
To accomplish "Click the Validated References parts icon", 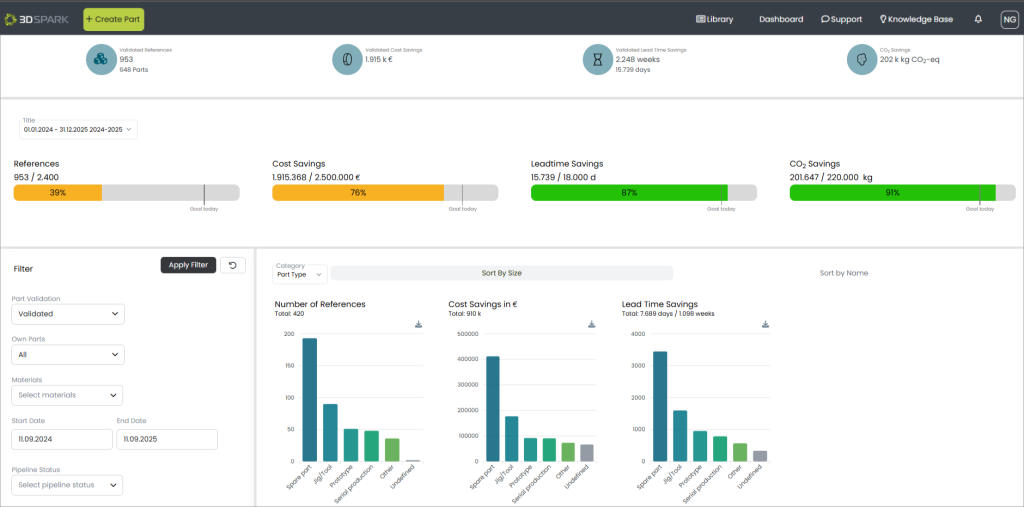I will 101,60.
